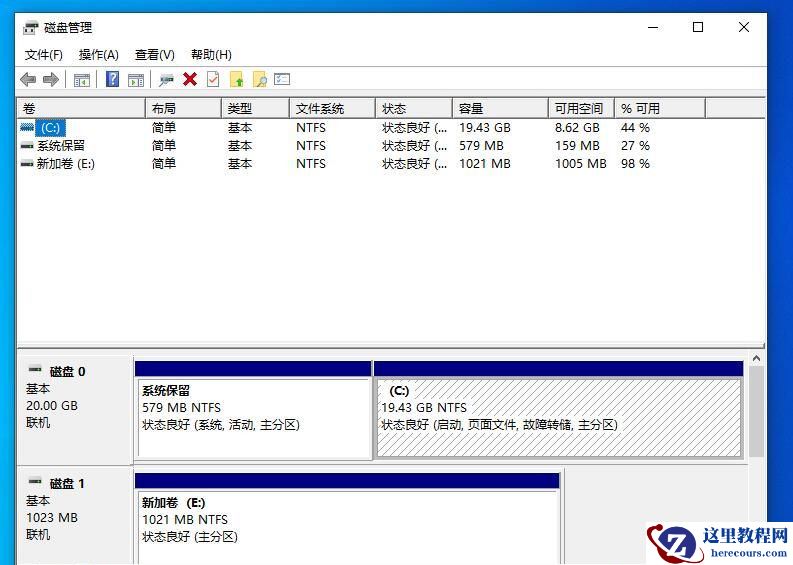Click the 44 % available cell
The image size is (793, 565).
tap(635, 127)
